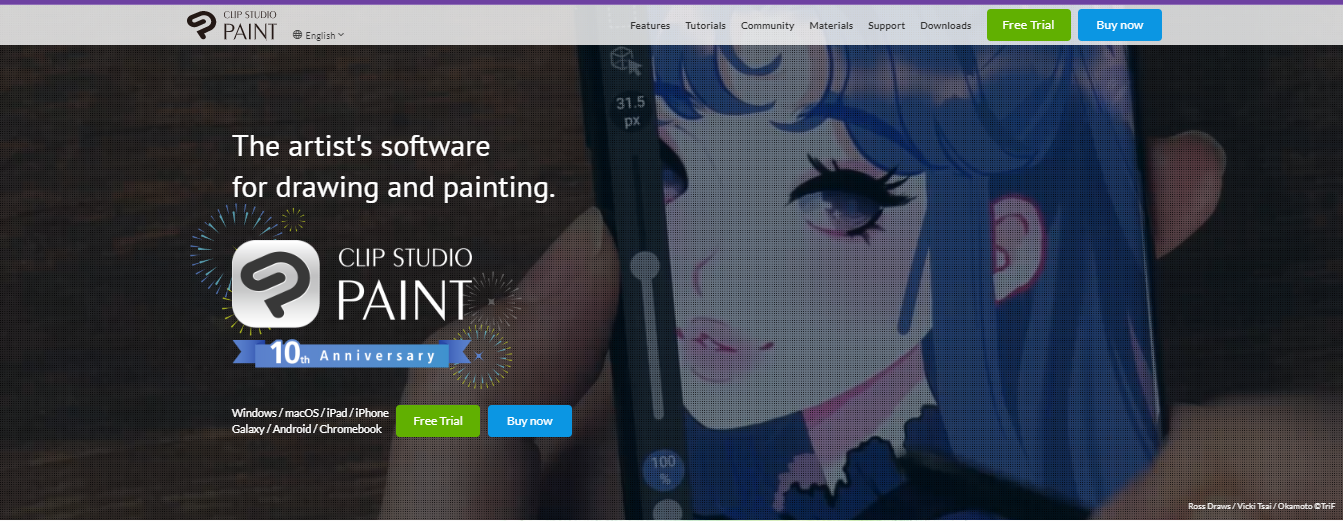This screenshot has height=521, width=1343.
Task: Open the Features menu item
Action: tap(650, 25)
